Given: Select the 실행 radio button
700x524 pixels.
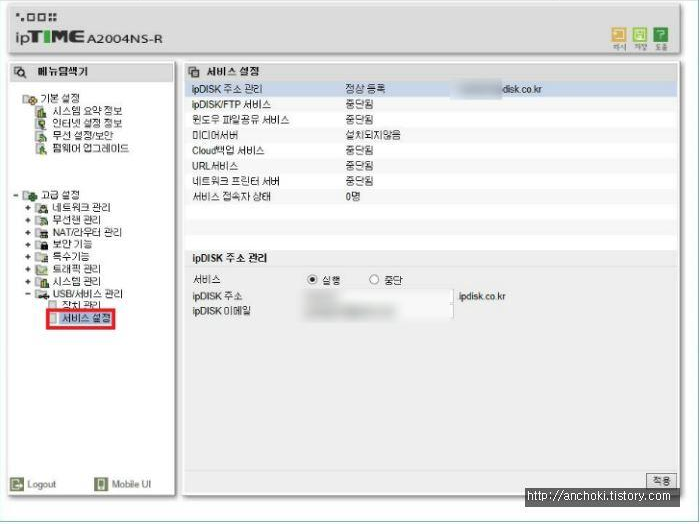Looking at the screenshot, I should click(312, 280).
